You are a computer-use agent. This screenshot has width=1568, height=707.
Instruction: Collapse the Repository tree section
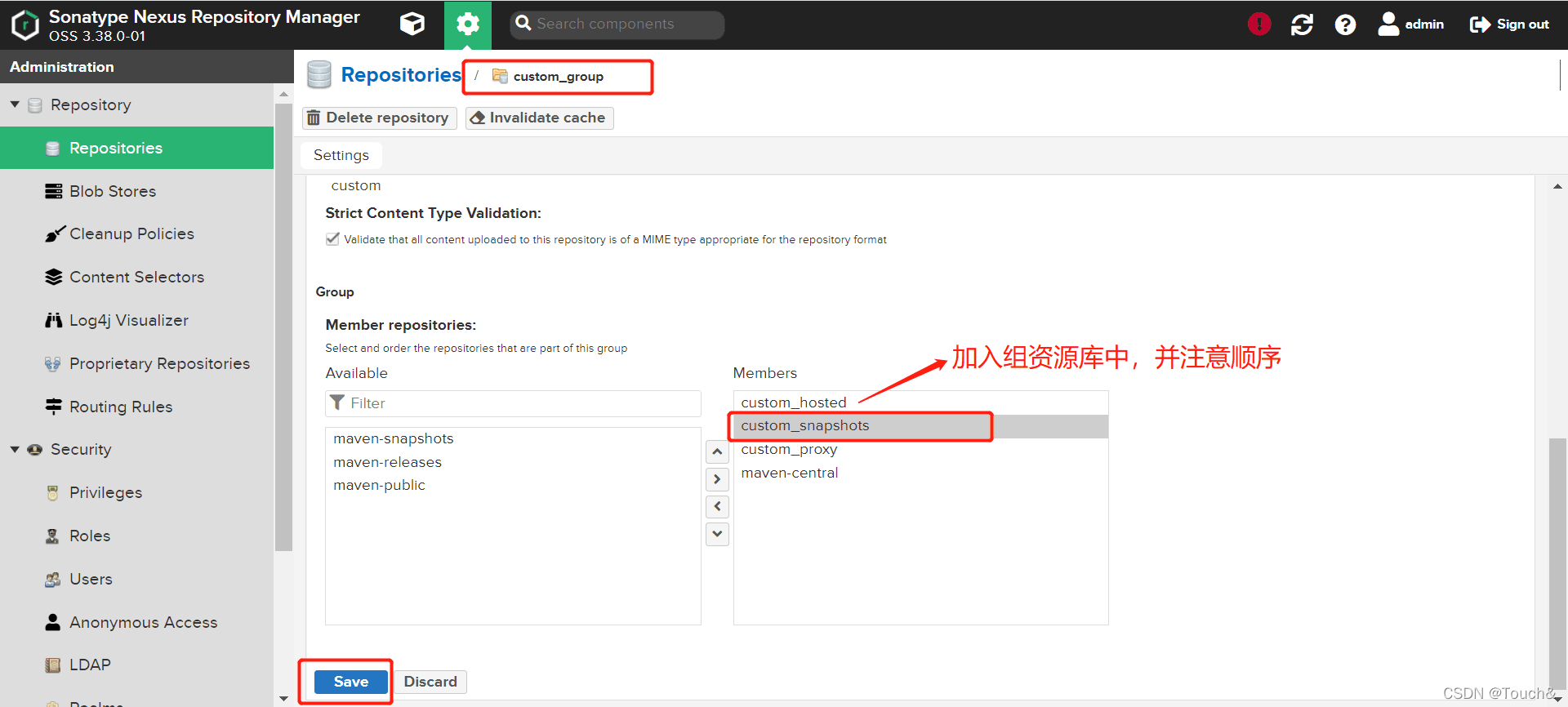coord(15,104)
